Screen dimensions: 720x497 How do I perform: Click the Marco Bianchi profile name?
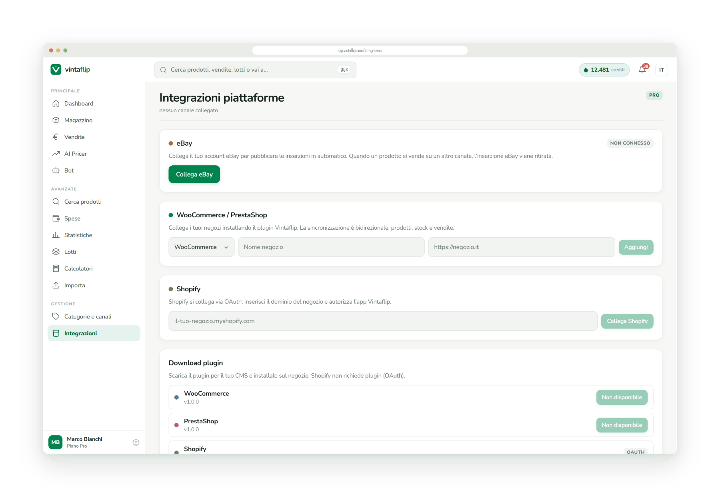(x=84, y=439)
